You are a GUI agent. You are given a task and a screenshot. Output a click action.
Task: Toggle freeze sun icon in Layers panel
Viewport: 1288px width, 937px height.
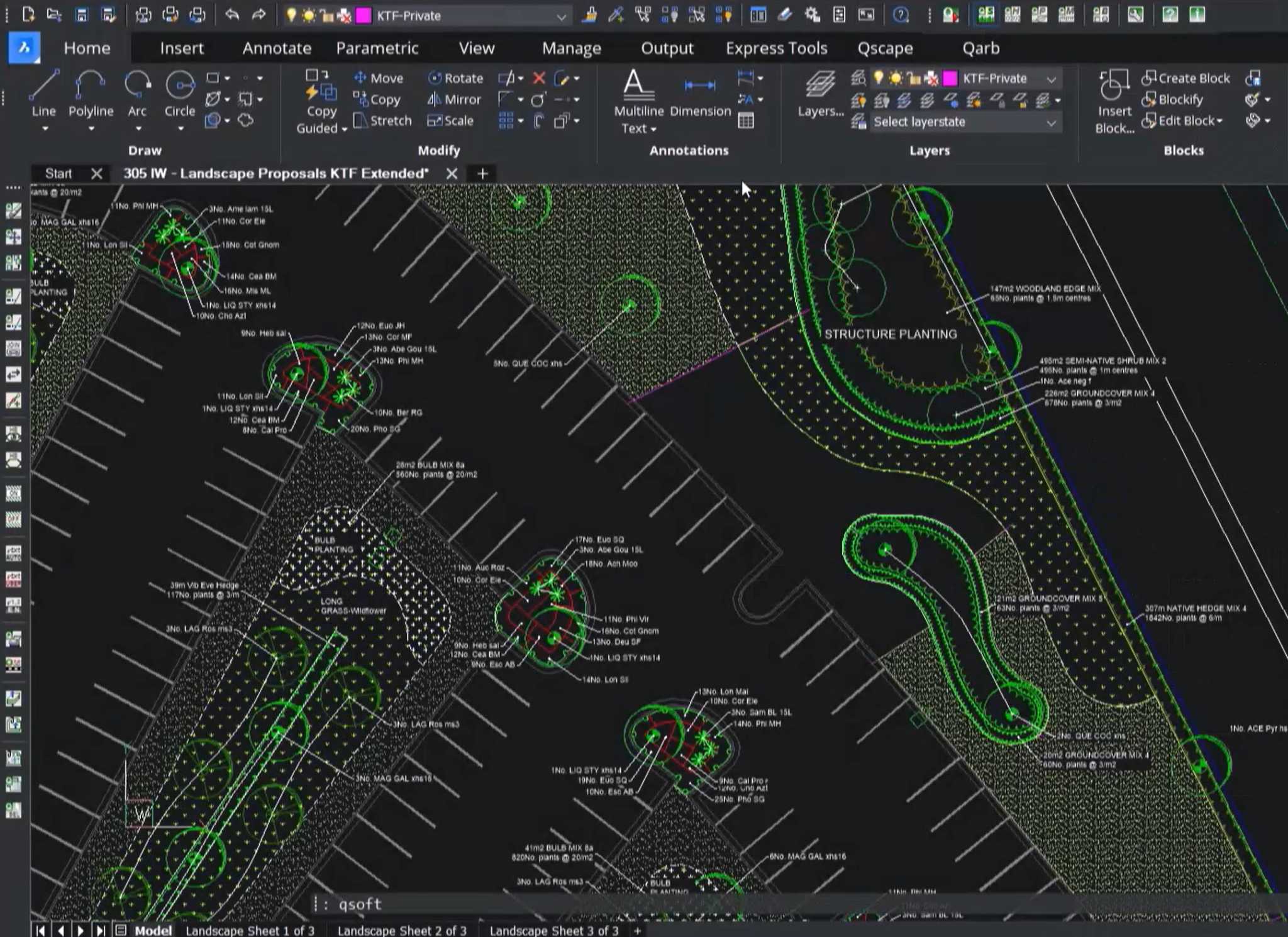click(x=896, y=78)
